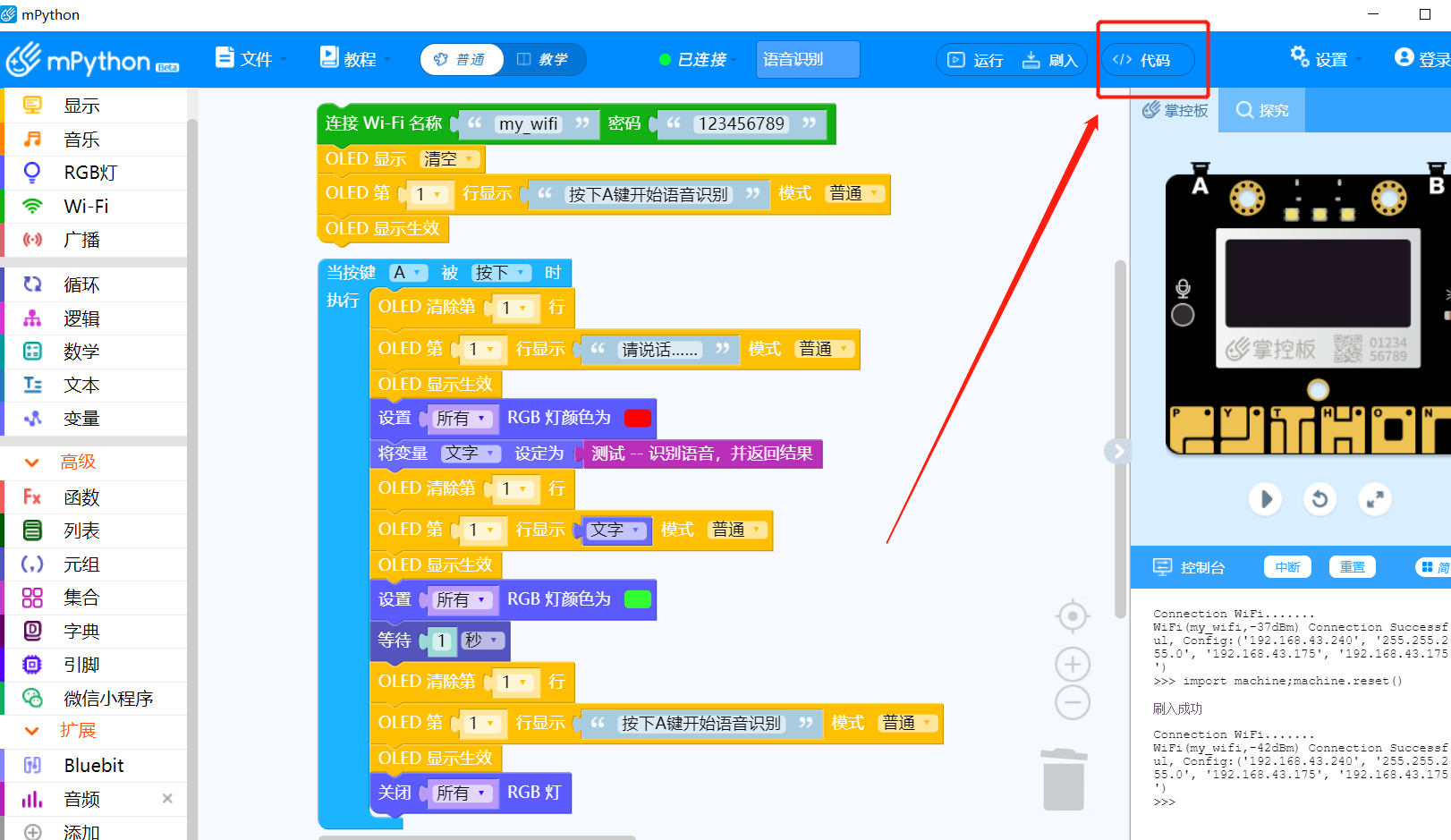
Task: Expand the simulator to fullscreen
Action: [x=1375, y=499]
